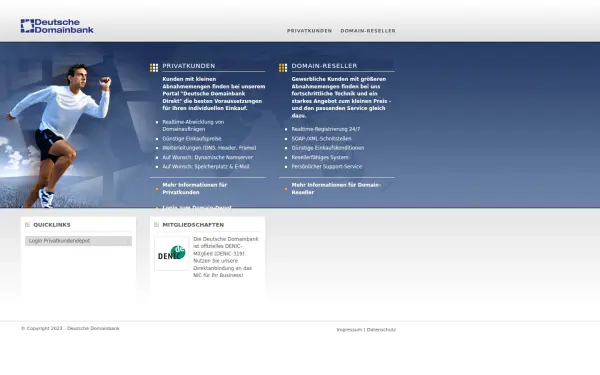
Task: Click 'Auf Wunsch: Speicherplatz & E-Mail' item
Action: click(x=206, y=166)
